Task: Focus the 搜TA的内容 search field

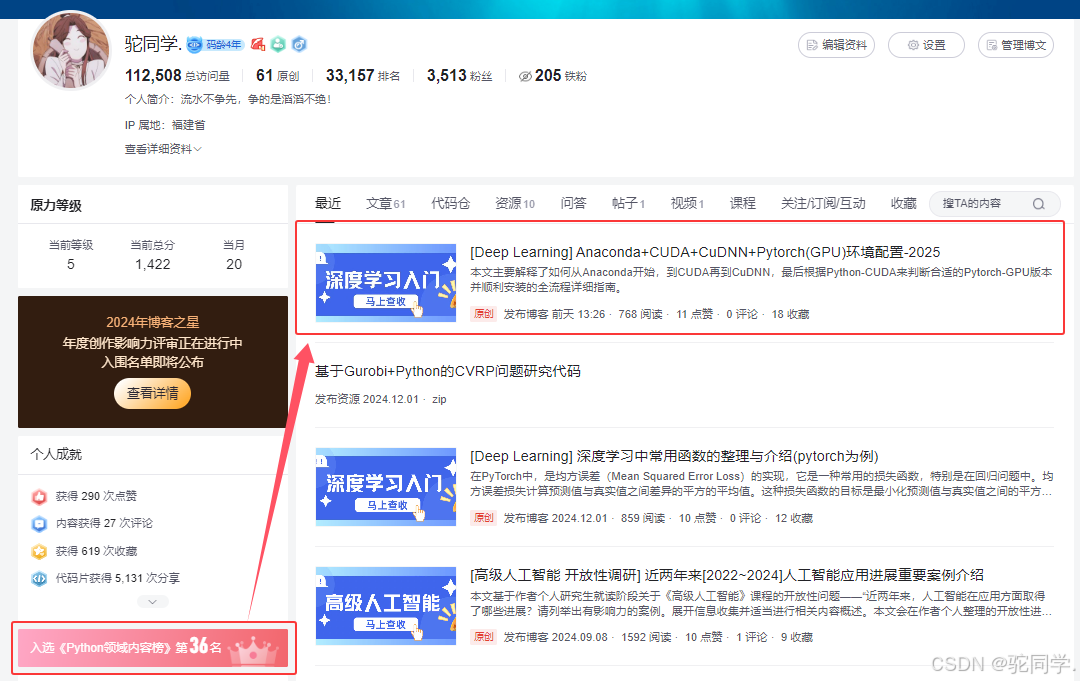Action: pyautogui.click(x=995, y=204)
